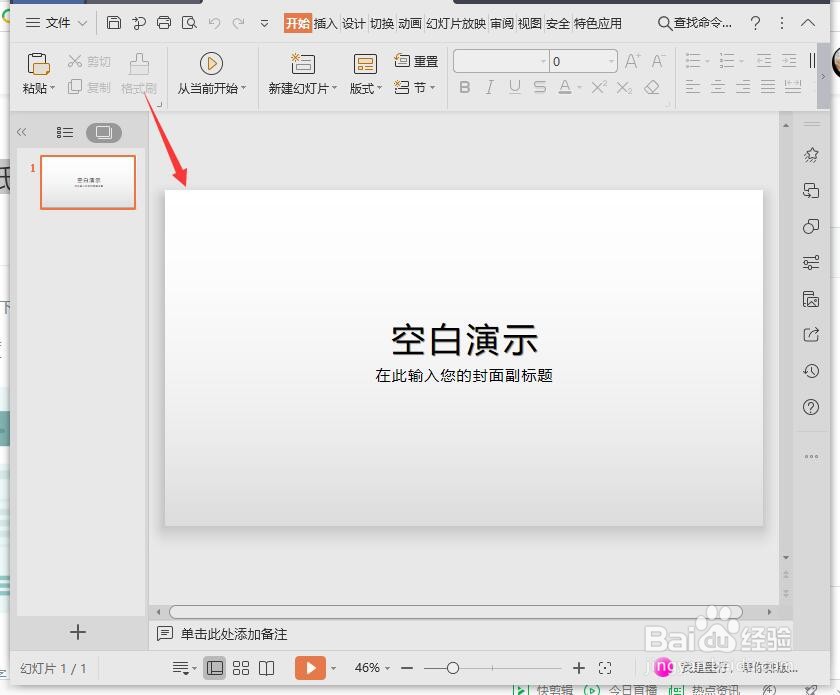Click the fit slide to window icon
Image resolution: width=840 pixels, height=695 pixels.
pyautogui.click(x=605, y=668)
